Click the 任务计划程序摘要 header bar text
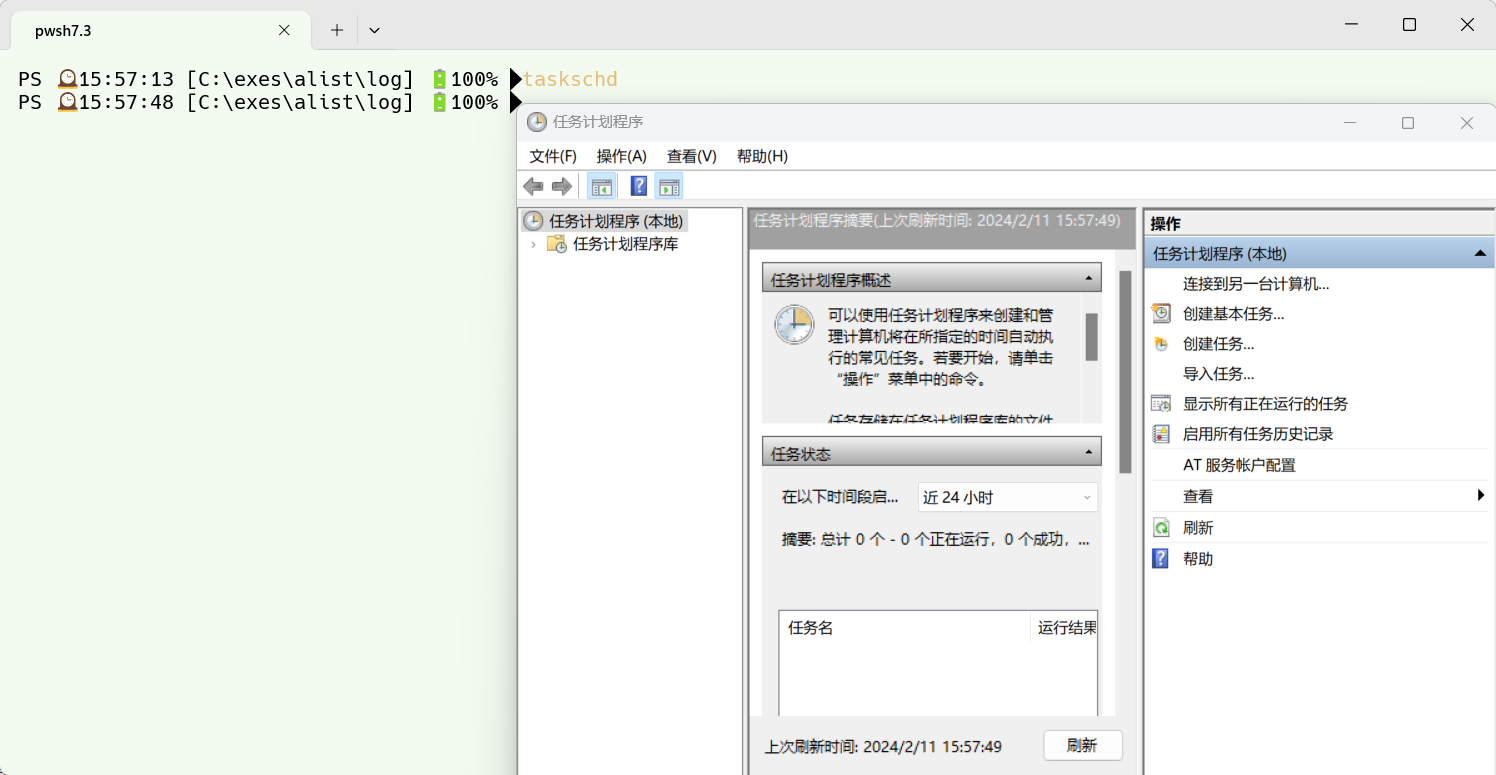 pos(936,220)
